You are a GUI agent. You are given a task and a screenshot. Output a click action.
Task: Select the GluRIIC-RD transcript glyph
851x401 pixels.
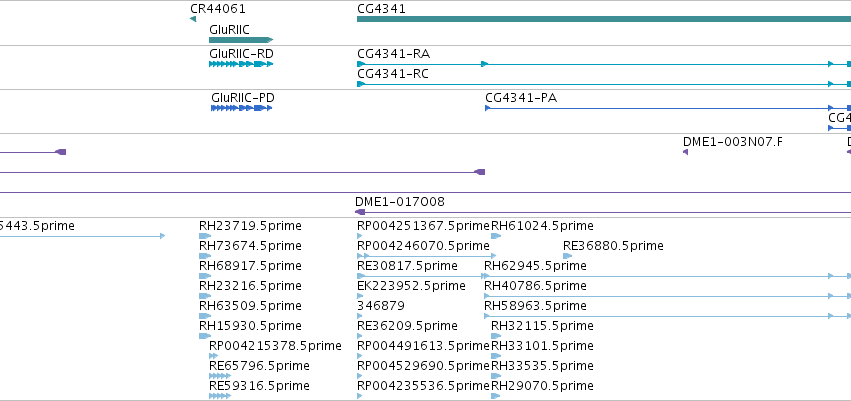(x=241, y=64)
